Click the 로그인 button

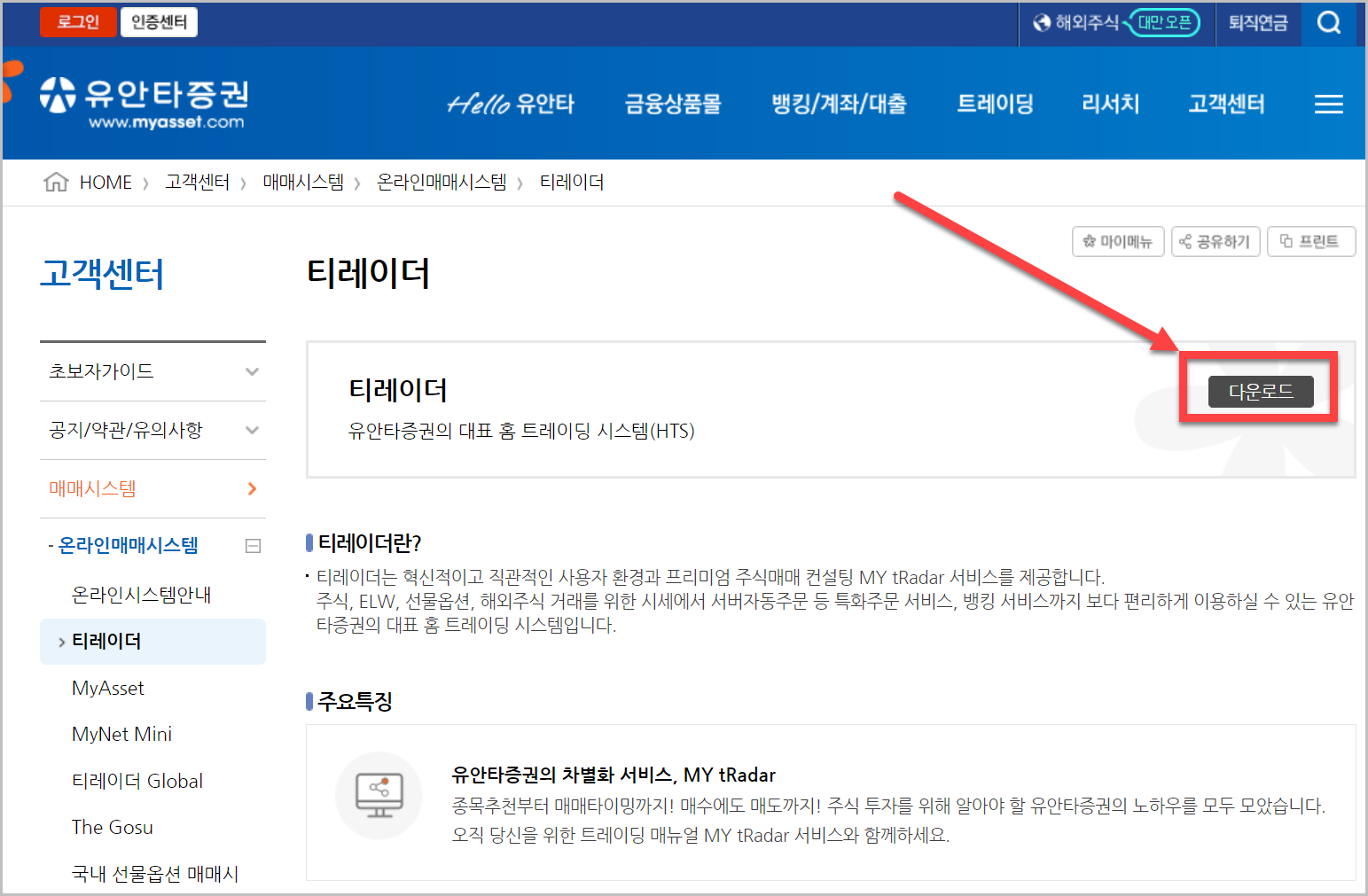click(x=78, y=22)
